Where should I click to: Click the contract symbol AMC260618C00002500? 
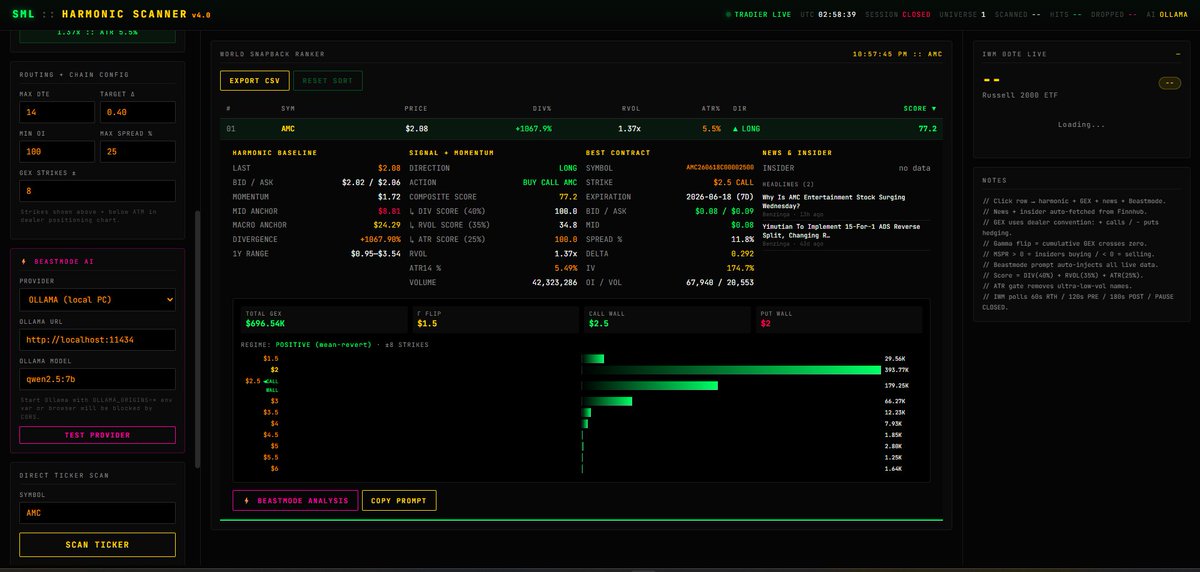click(x=720, y=168)
